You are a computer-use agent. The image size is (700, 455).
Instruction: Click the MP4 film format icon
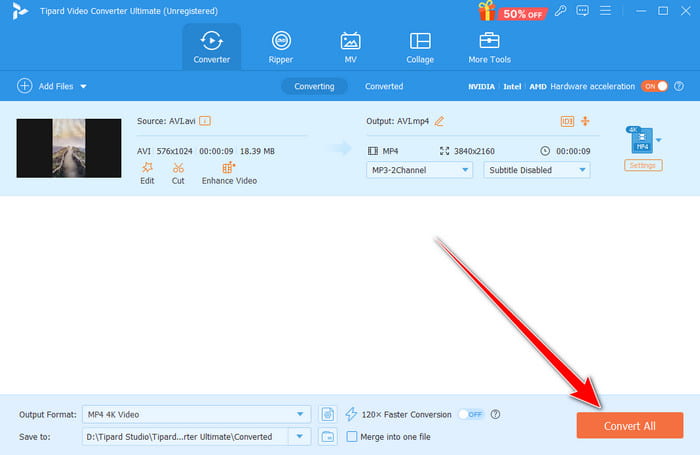[373, 151]
